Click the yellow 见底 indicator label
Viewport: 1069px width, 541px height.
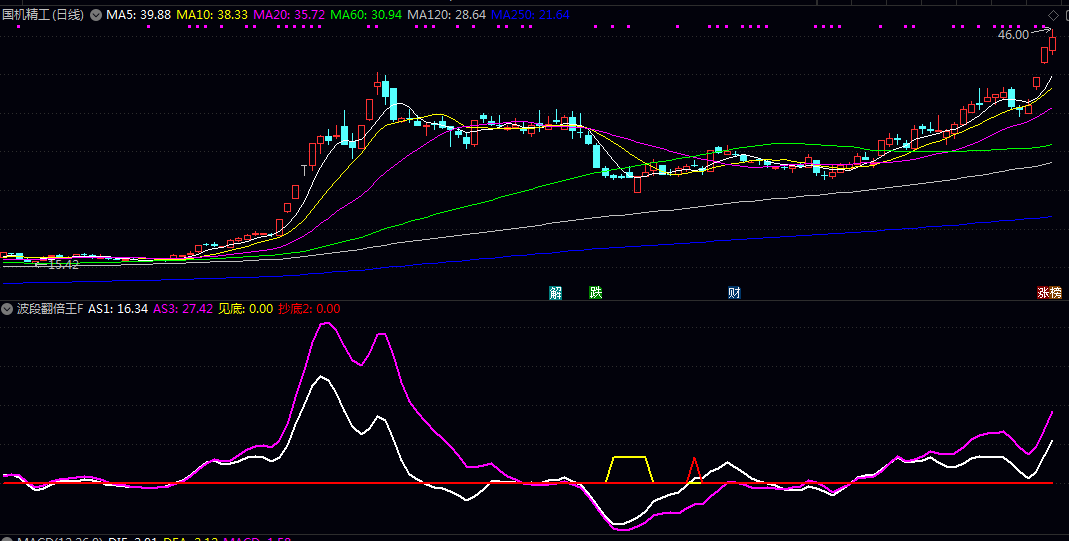[x=245, y=309]
